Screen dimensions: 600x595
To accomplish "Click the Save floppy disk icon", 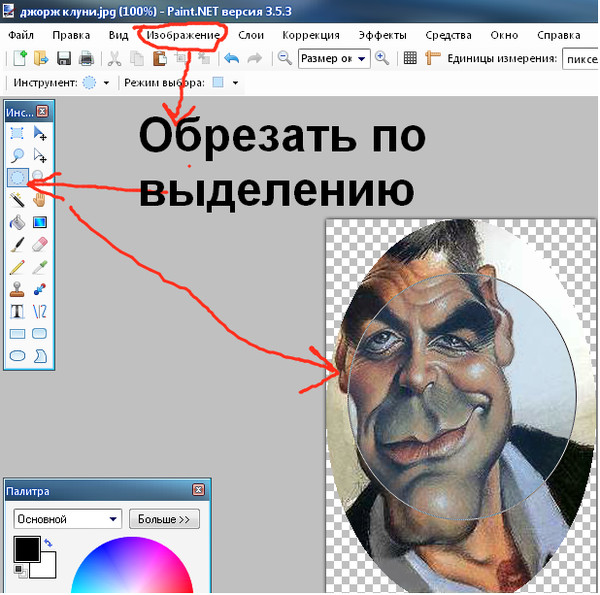I will 64,59.
